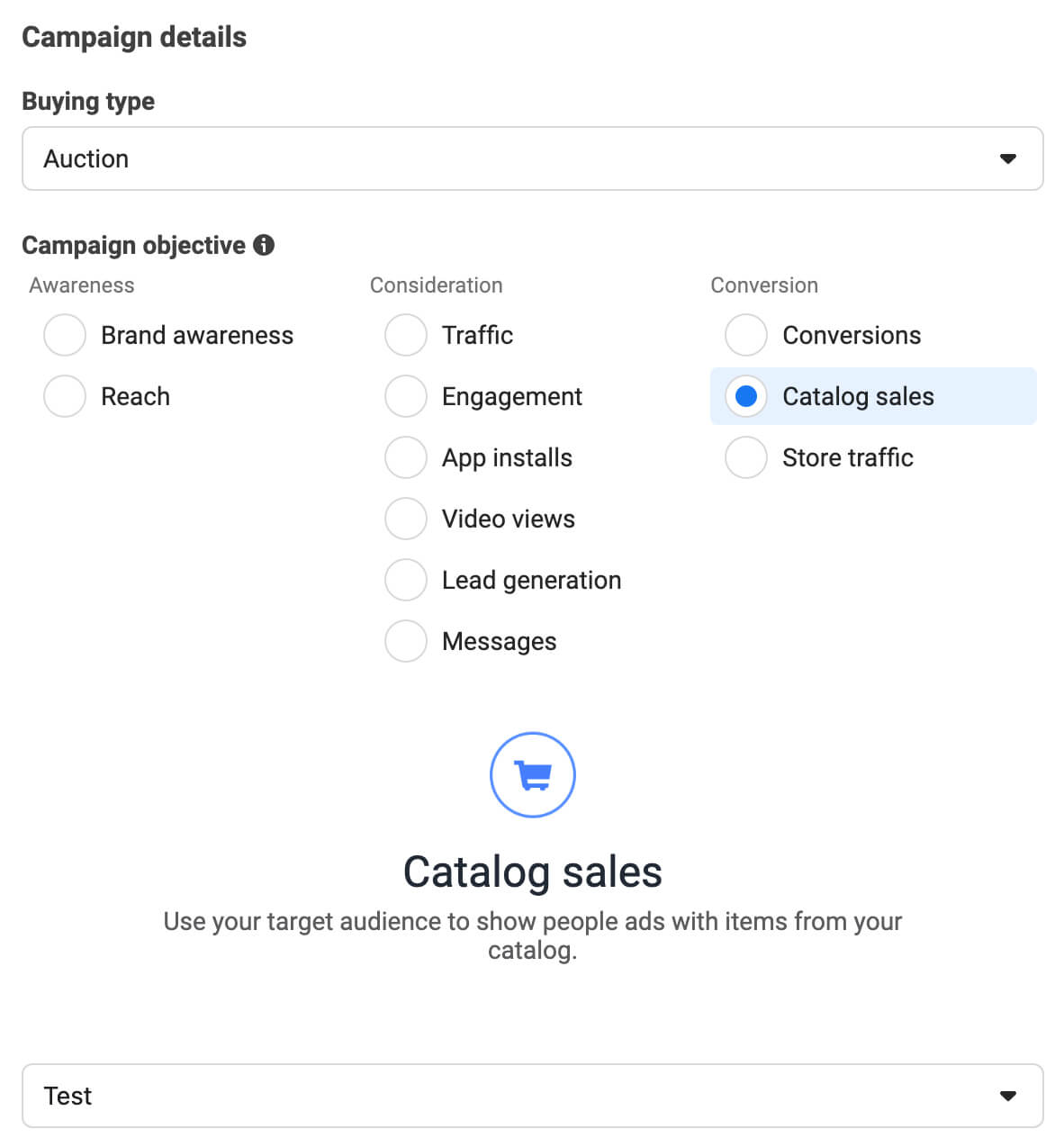Select the Video views objective
This screenshot has width=1064, height=1147.
click(x=406, y=518)
